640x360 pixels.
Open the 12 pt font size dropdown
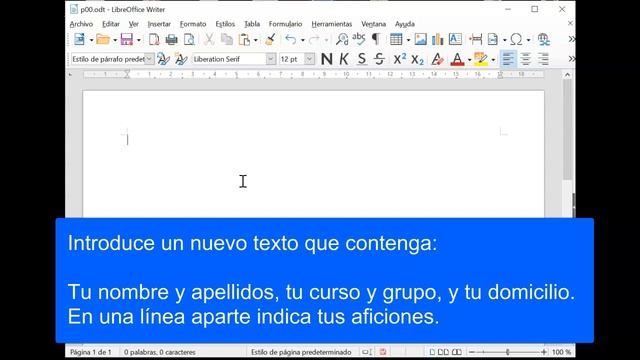310,59
